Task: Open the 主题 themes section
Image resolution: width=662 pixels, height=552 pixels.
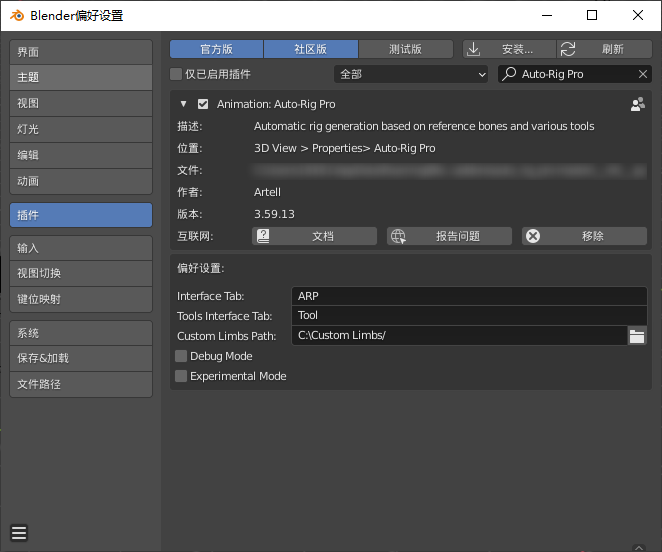Action: (x=81, y=78)
